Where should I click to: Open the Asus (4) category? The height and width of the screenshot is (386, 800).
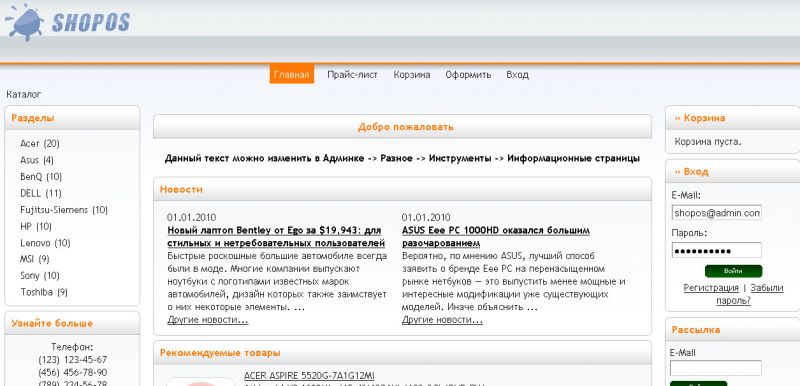37,160
